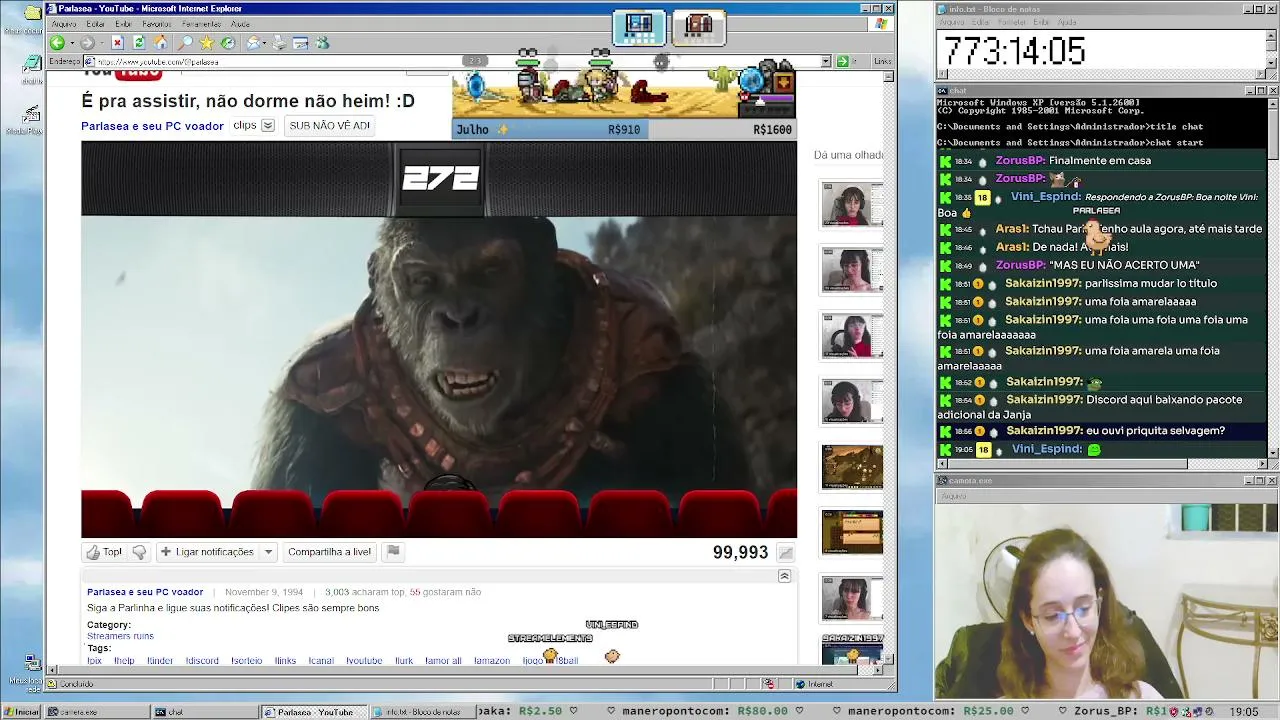Open the second suggested video thumbnail
This screenshot has height=720, width=1280.
click(852, 270)
